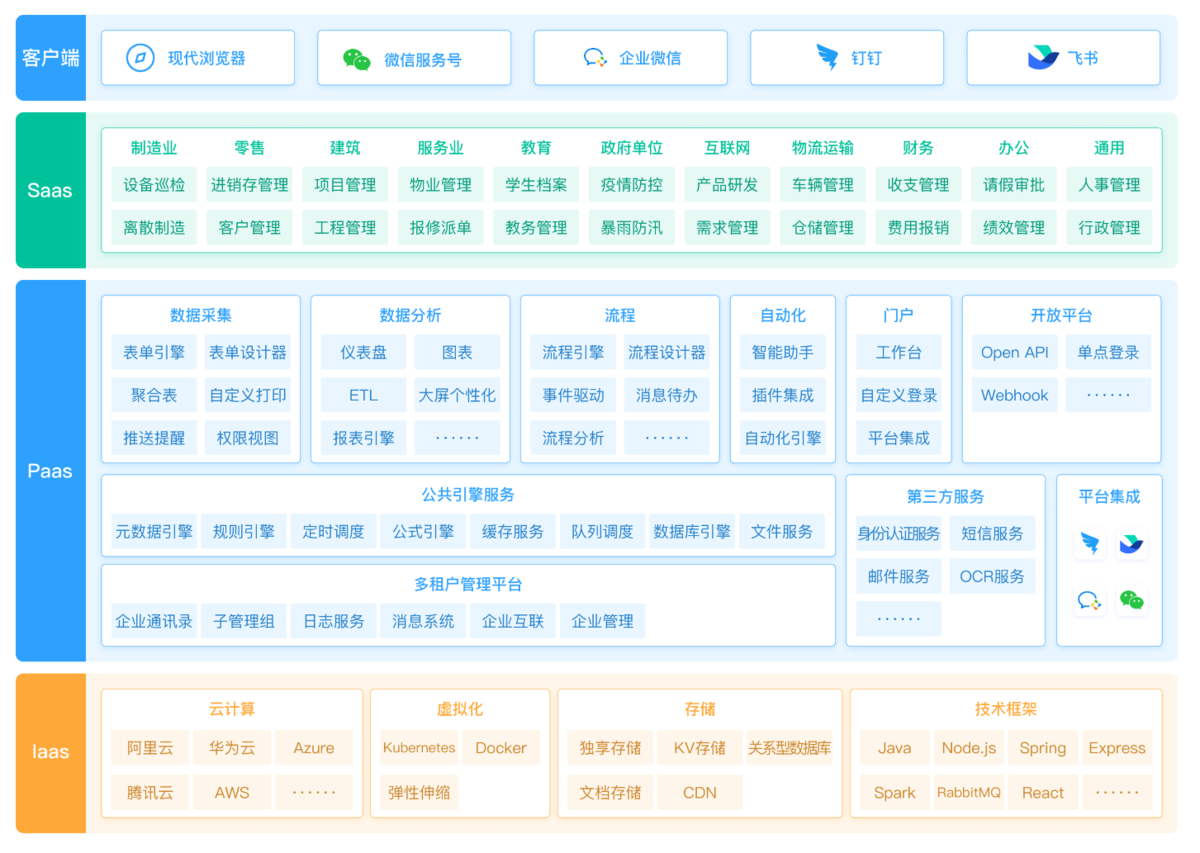The height and width of the screenshot is (853, 1200).
Task: Select the Iaas layer label
Action: [x=50, y=752]
